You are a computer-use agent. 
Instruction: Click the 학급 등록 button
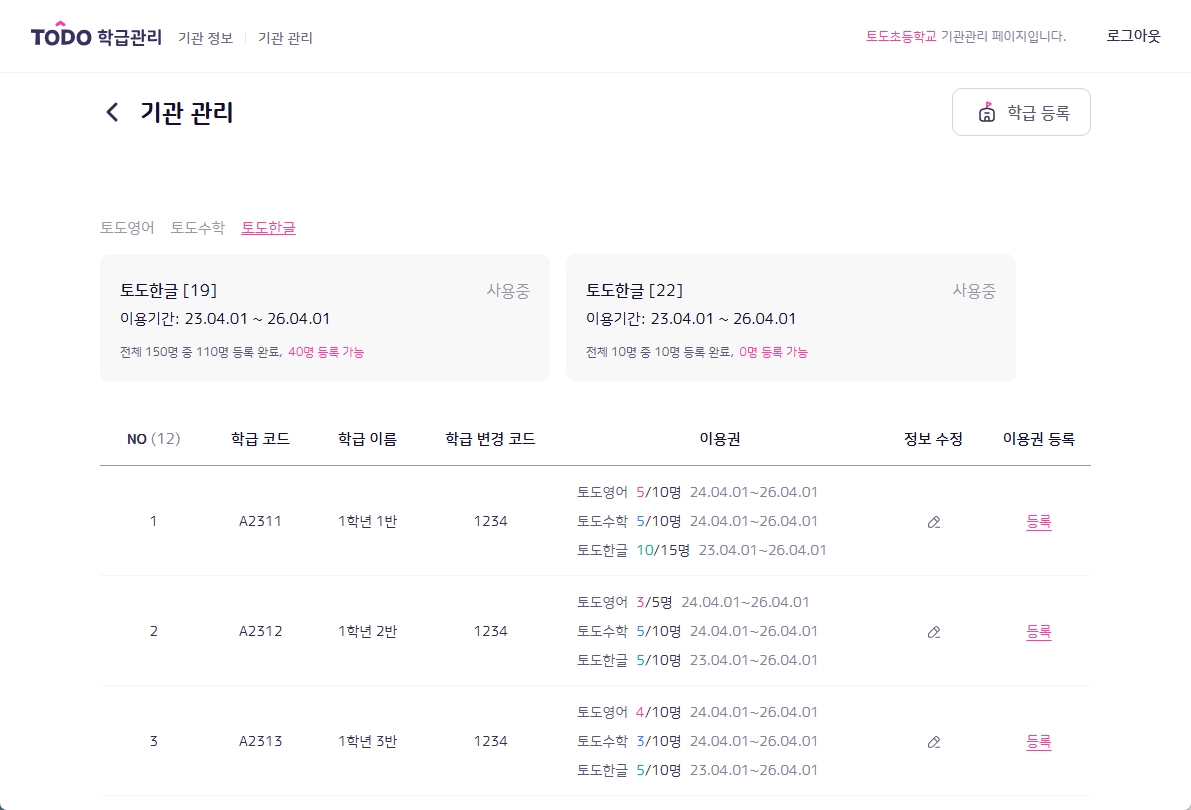[x=1021, y=113]
